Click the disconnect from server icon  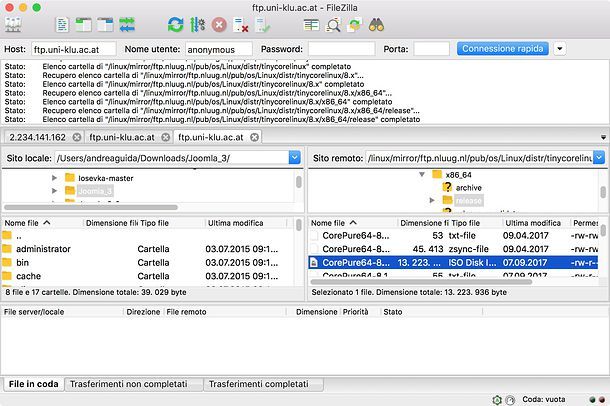click(240, 25)
